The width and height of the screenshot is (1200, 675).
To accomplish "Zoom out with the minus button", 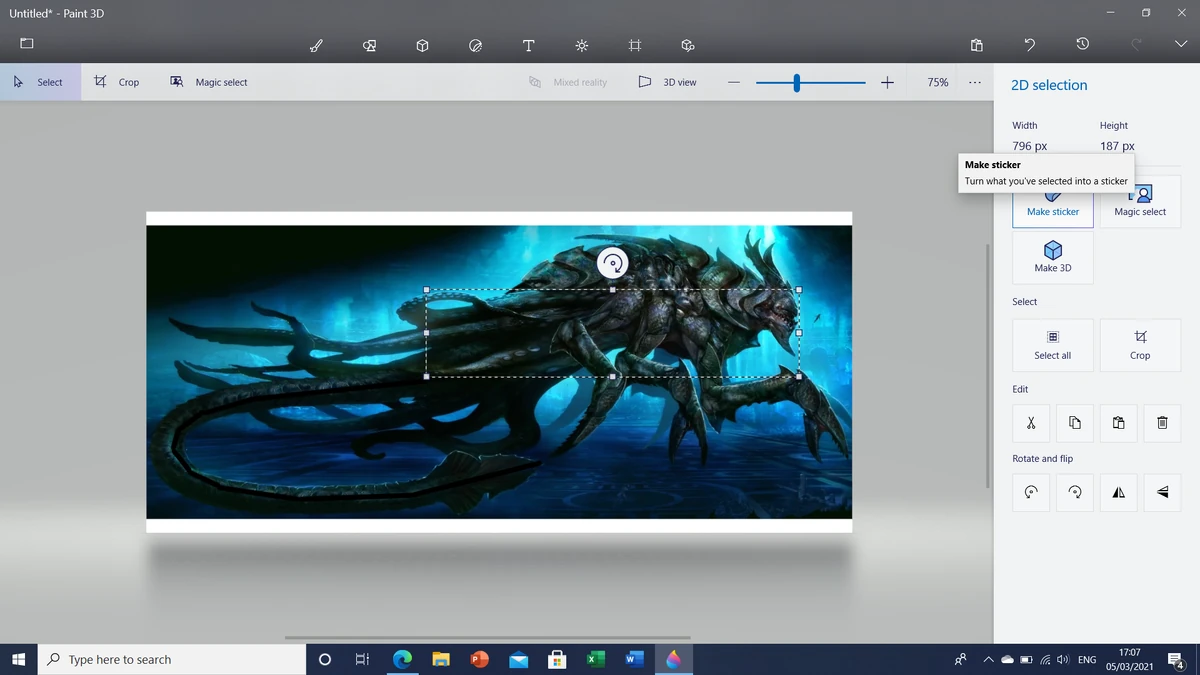I will coord(733,82).
